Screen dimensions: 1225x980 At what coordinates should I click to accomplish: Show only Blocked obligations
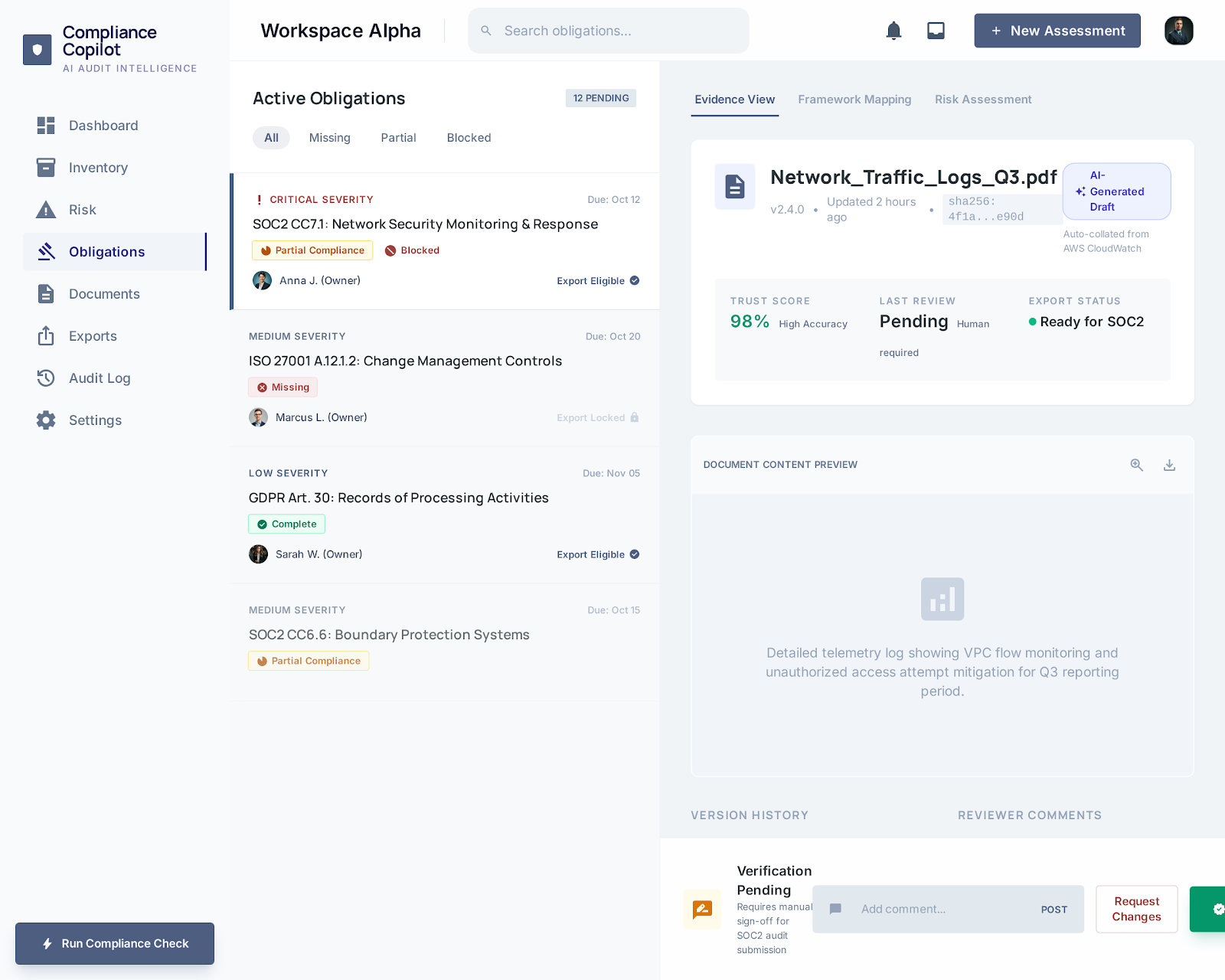tap(469, 138)
